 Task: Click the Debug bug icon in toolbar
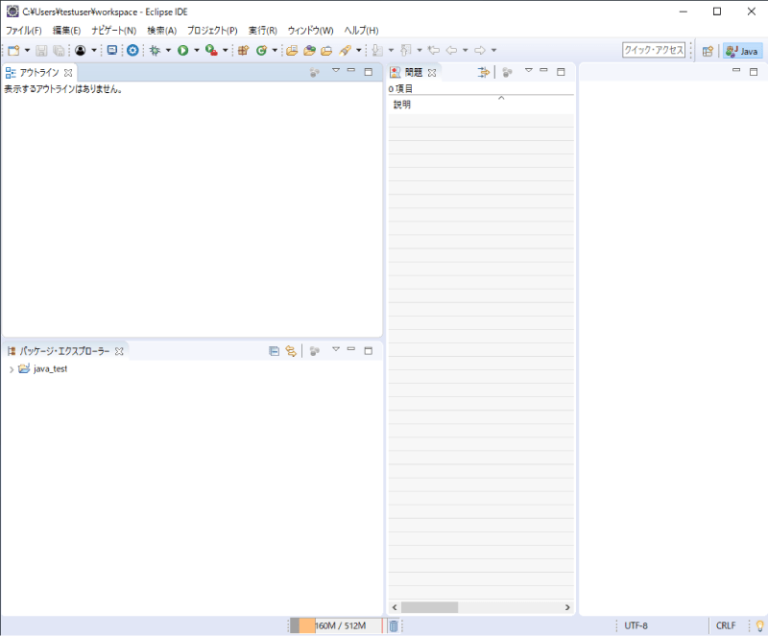(155, 50)
